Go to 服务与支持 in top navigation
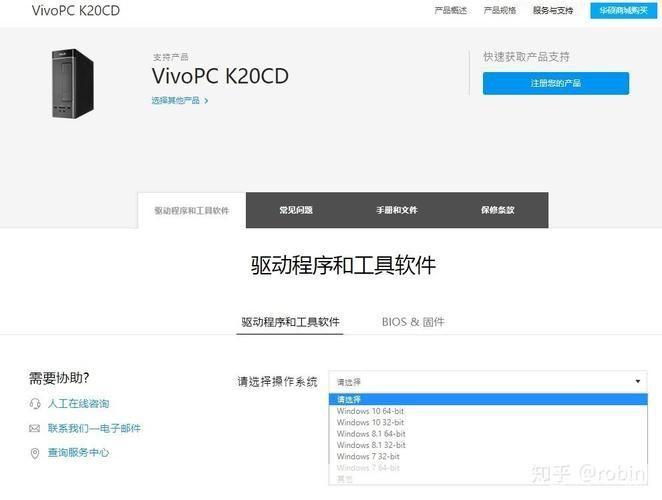This screenshot has height=500, width=662. coord(553,10)
